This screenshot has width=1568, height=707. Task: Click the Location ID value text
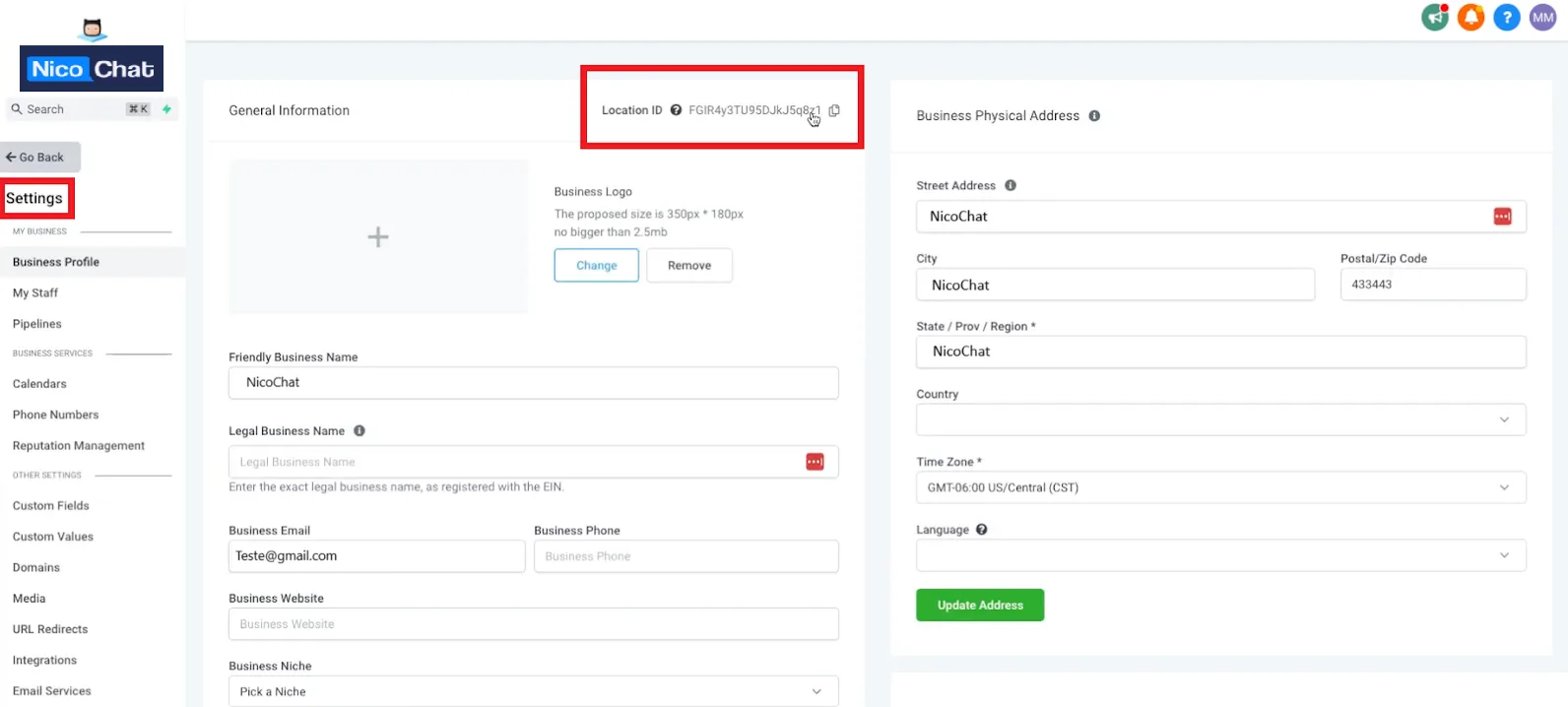pyautogui.click(x=754, y=110)
